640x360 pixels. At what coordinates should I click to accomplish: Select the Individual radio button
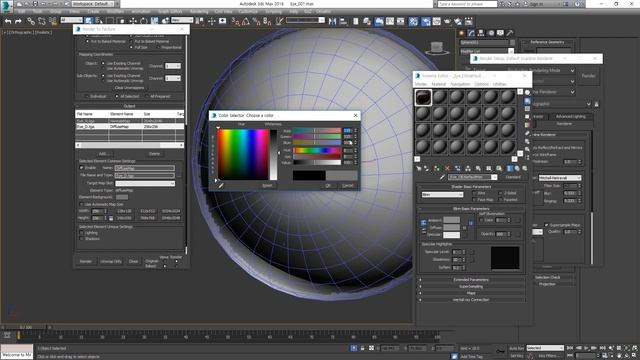[x=87, y=96]
